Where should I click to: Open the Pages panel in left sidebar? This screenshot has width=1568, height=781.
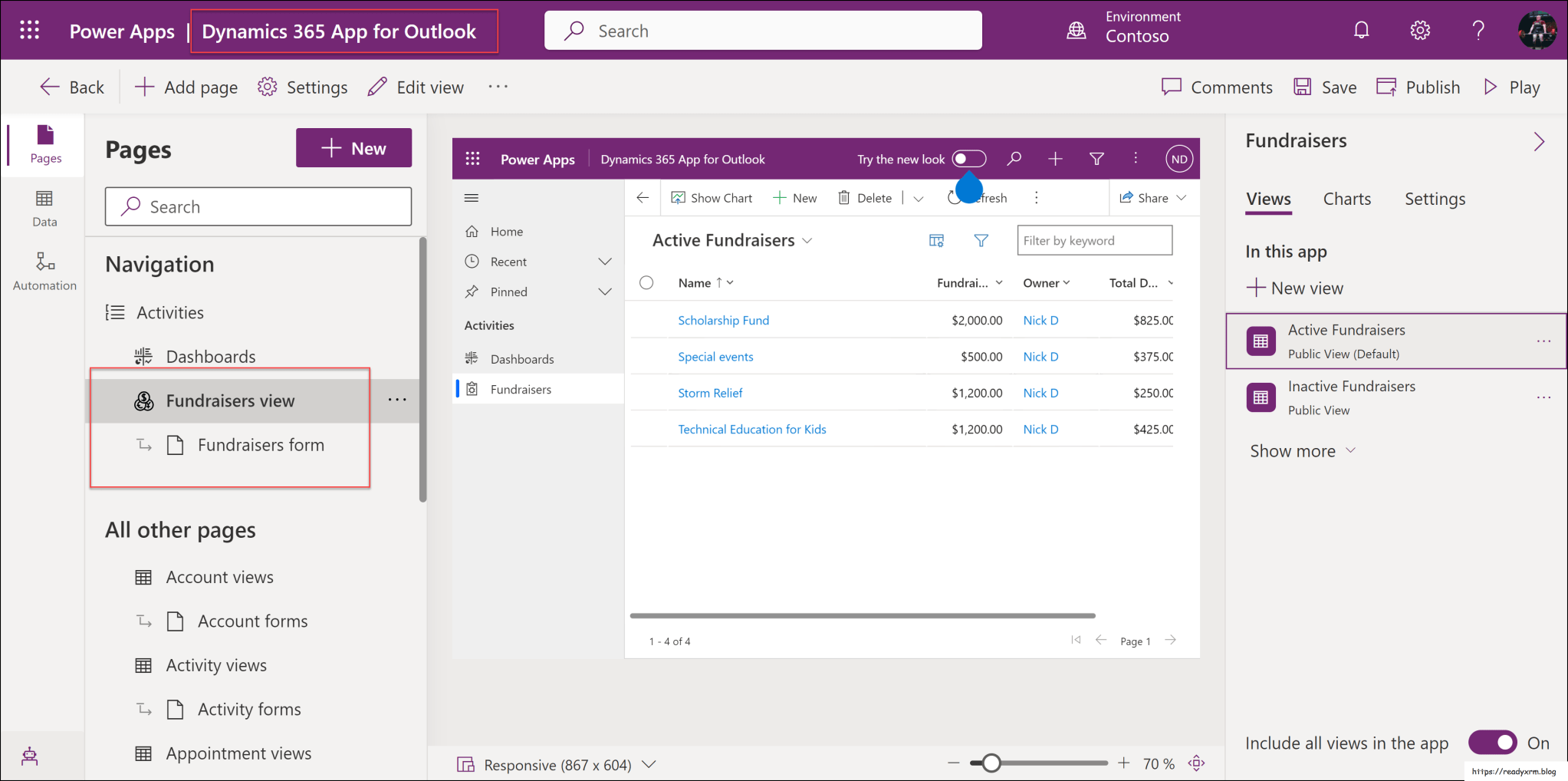click(44, 146)
